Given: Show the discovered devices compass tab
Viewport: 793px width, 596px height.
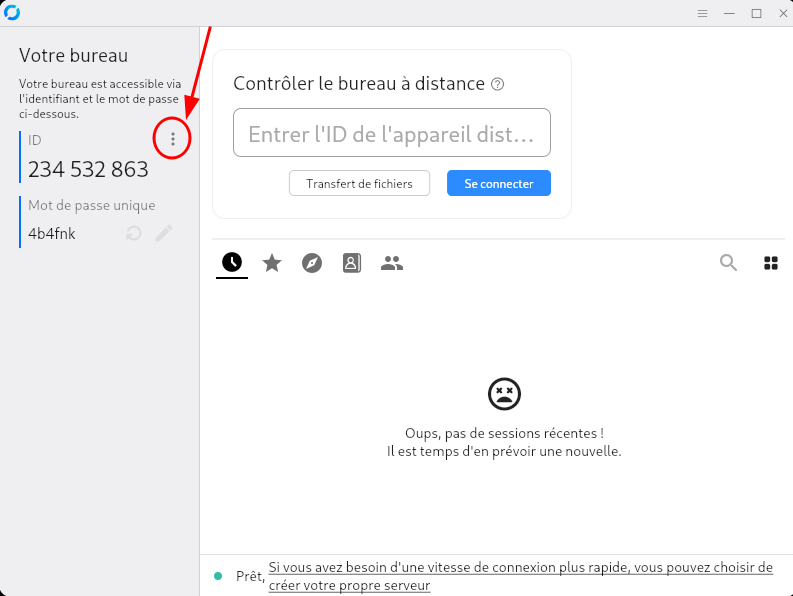Looking at the screenshot, I should pyautogui.click(x=312, y=263).
